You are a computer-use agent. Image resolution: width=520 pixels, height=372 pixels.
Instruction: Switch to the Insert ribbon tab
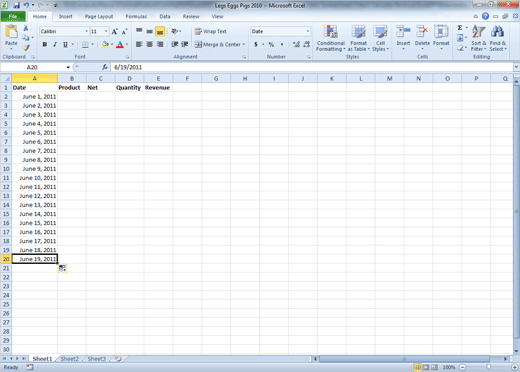(66, 16)
